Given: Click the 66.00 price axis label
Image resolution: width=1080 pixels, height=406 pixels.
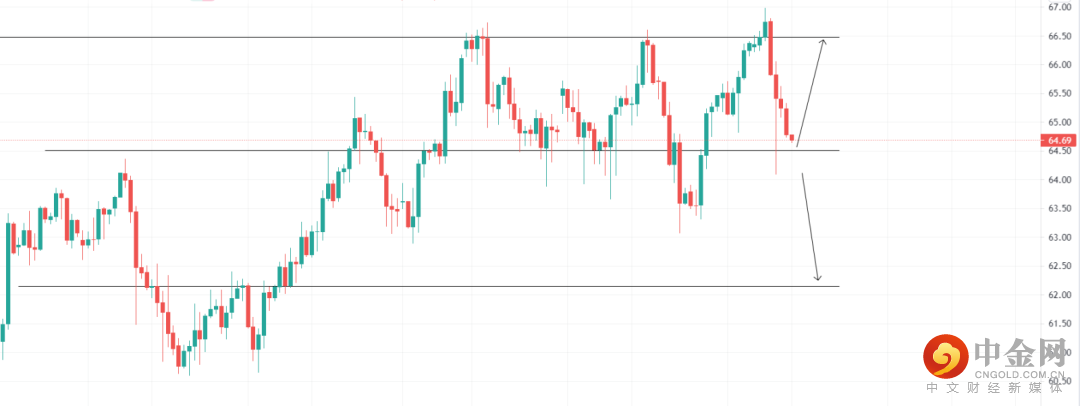Looking at the screenshot, I should click(1060, 65).
